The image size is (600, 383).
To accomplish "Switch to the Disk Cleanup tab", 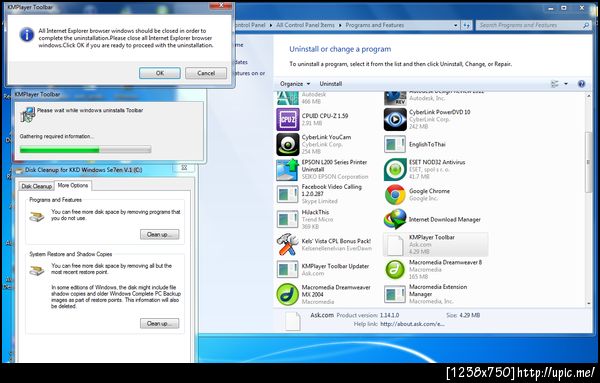I will point(36,186).
